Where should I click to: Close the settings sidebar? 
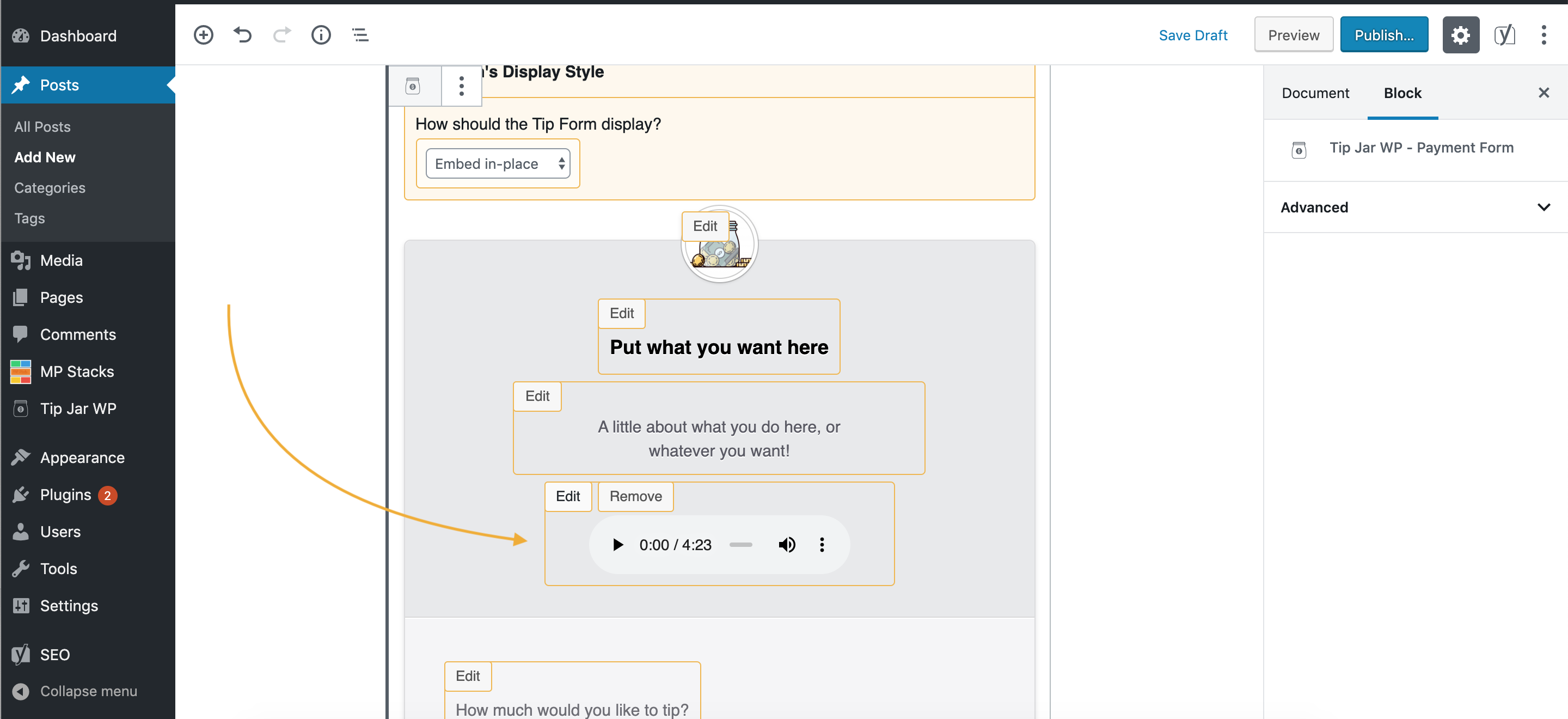point(1543,93)
